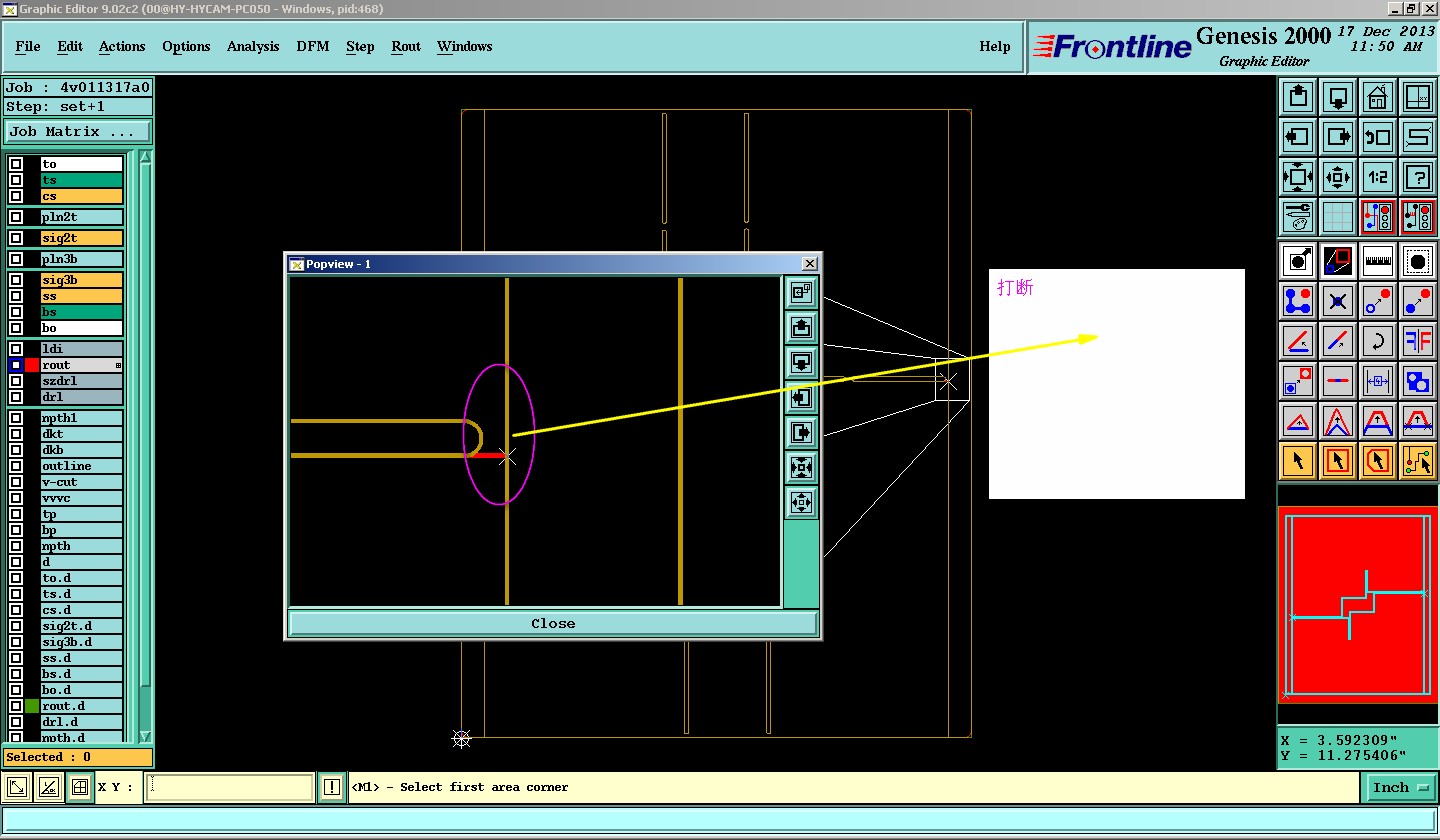Open the Inch units dropdown
This screenshot has width=1440, height=840.
pyautogui.click(x=1400, y=787)
